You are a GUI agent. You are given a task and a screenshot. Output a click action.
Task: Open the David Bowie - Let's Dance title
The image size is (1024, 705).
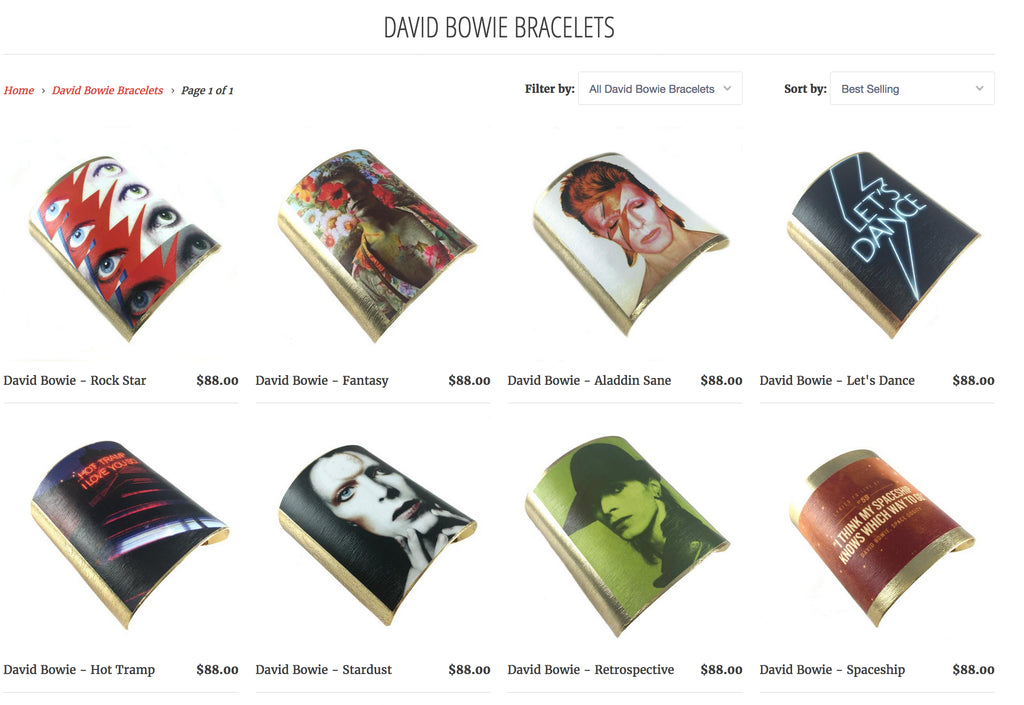pyautogui.click(x=837, y=381)
